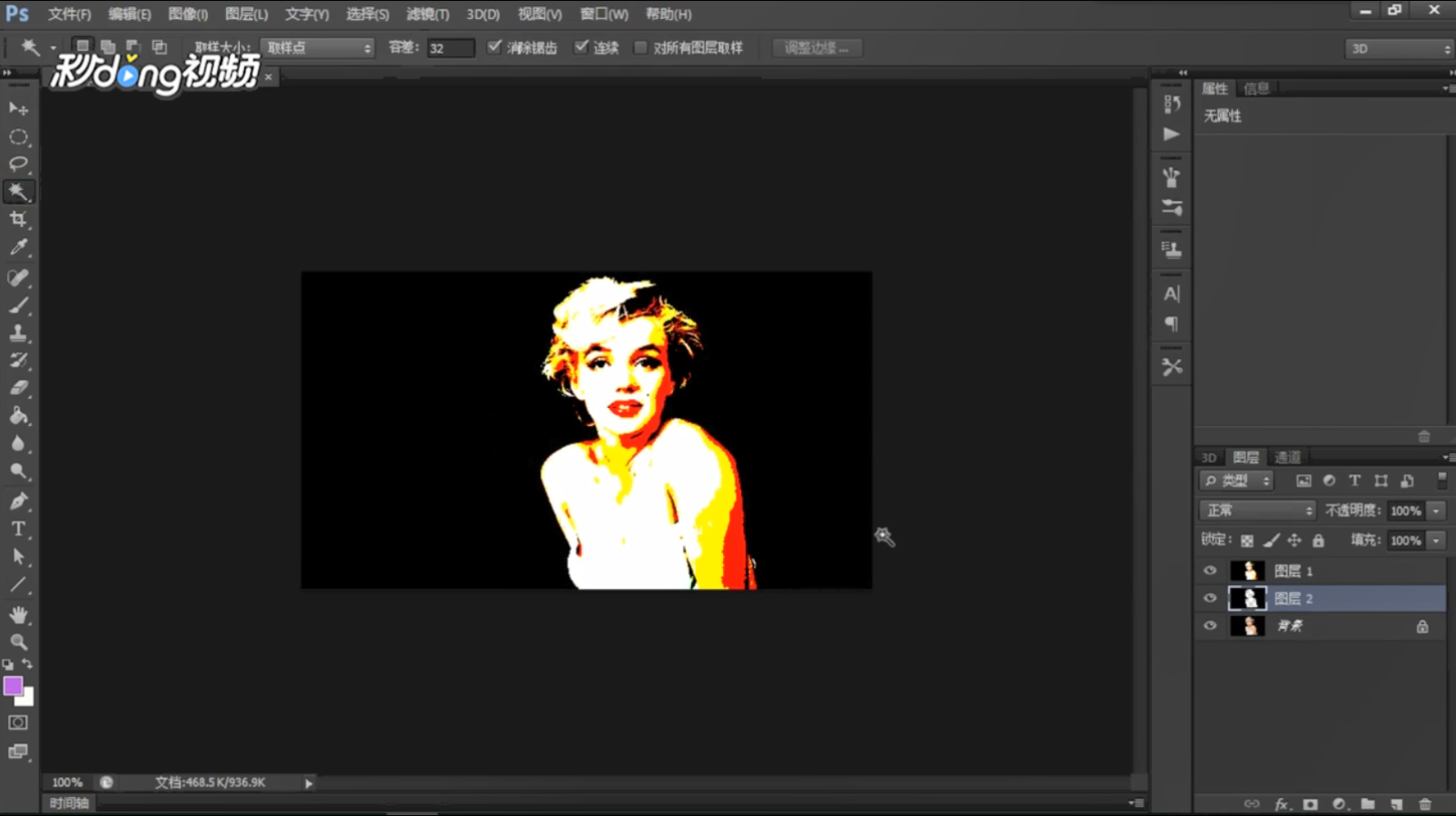Open 图像(I) menu

188,14
